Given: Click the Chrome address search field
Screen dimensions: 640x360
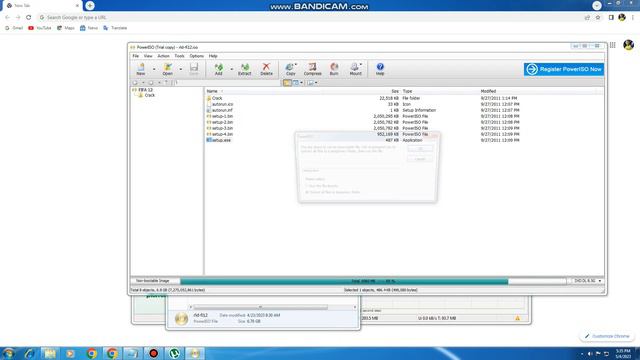Looking at the screenshot, I should [x=310, y=18].
